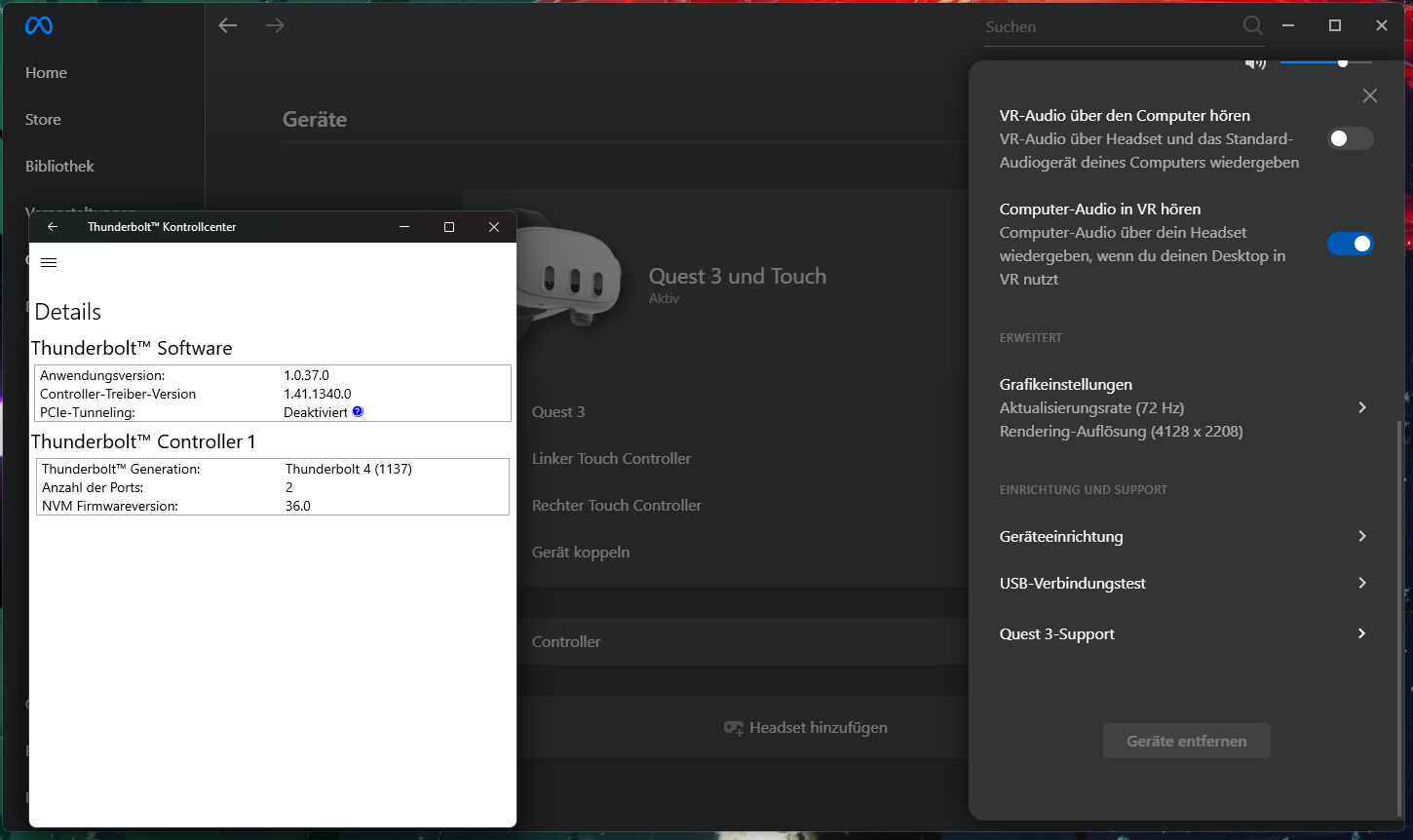Go forward with the Meta app forward arrow
The height and width of the screenshot is (840, 1413).
click(275, 25)
